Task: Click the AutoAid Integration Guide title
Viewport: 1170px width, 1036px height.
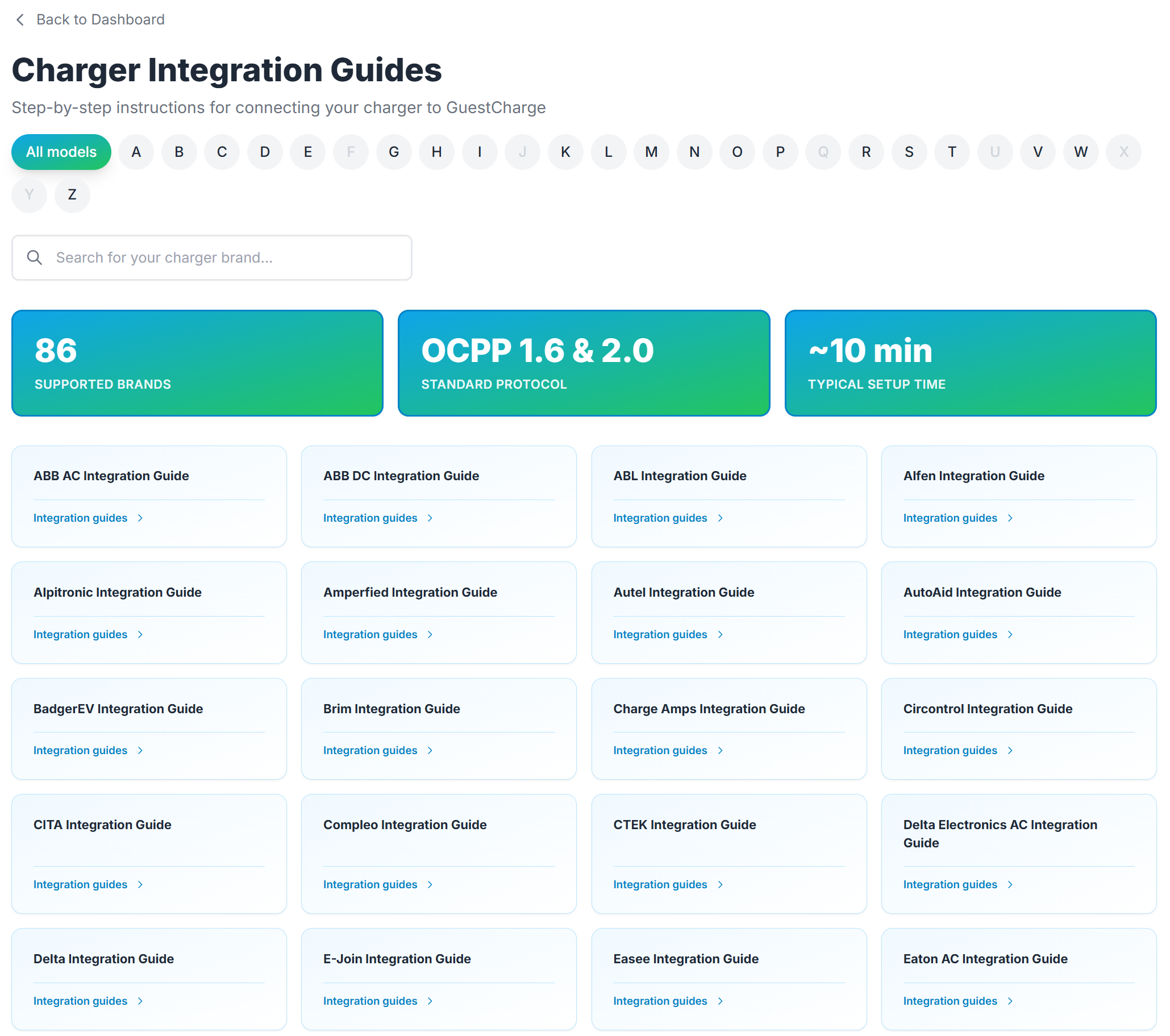Action: pos(982,592)
